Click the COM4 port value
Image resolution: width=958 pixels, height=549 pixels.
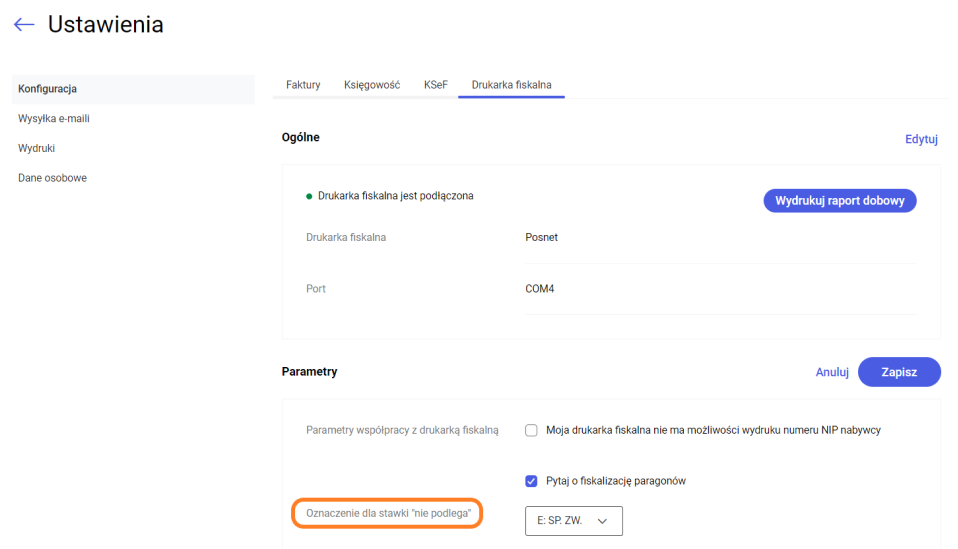(x=539, y=289)
